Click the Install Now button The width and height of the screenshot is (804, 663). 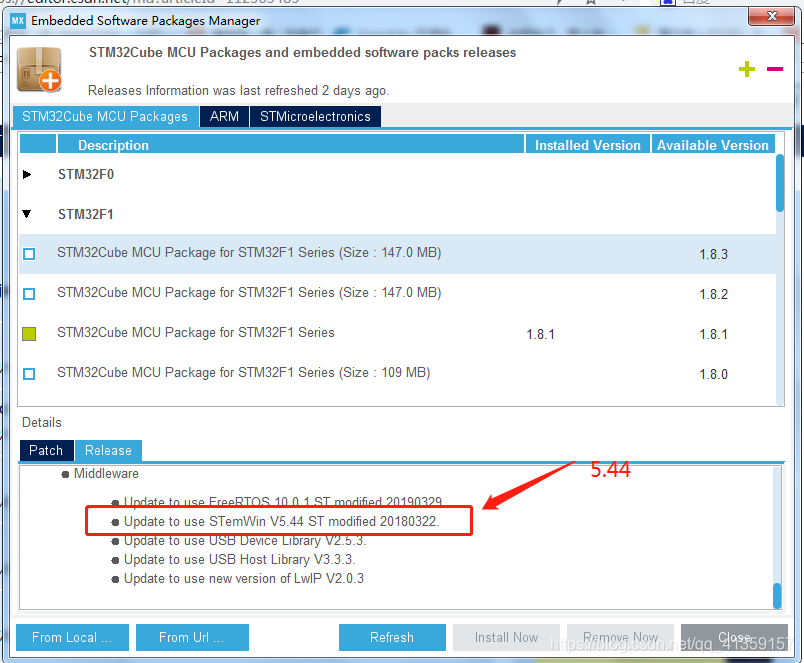point(506,637)
